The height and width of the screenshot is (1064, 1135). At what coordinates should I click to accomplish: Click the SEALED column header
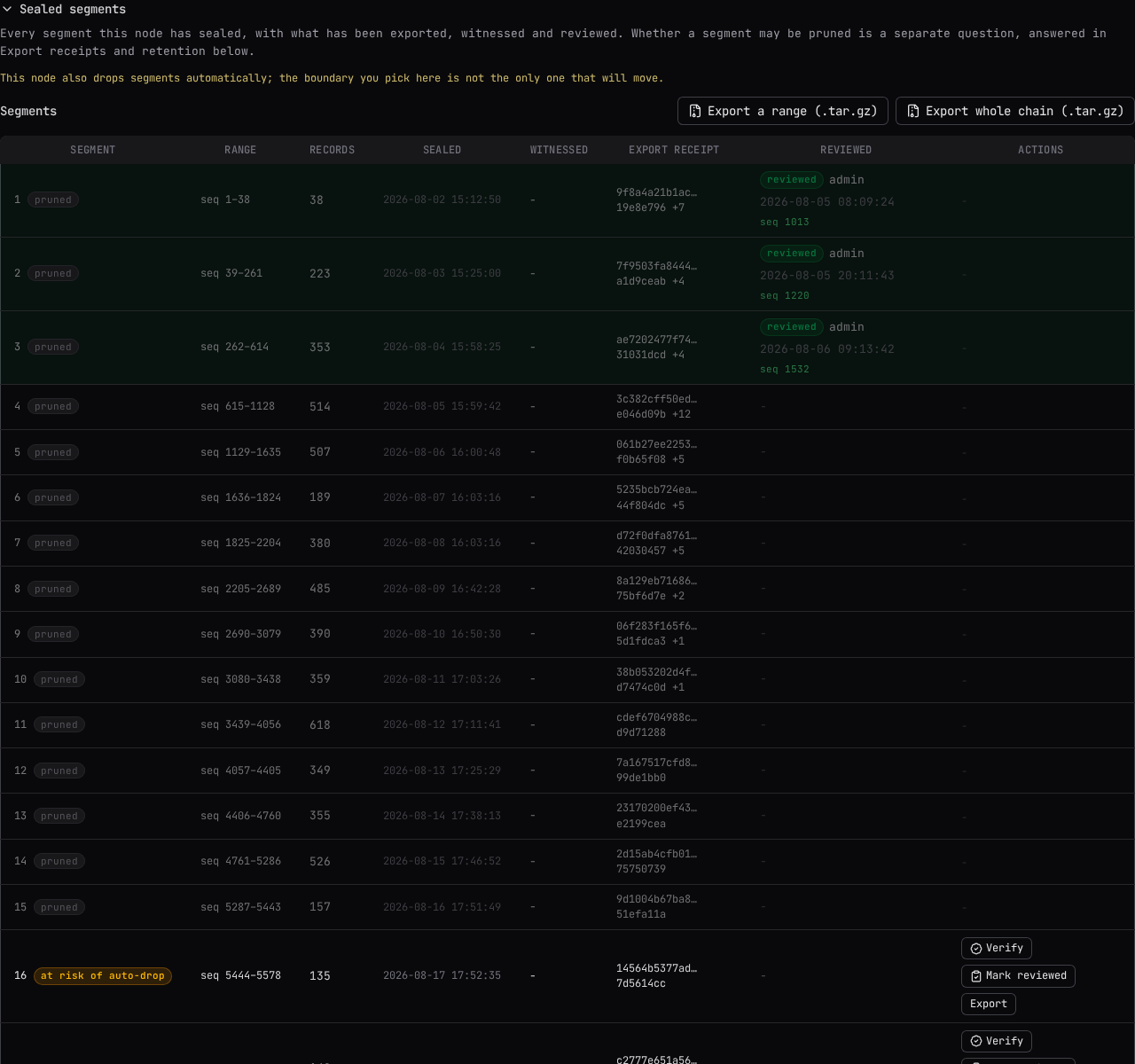click(x=442, y=150)
